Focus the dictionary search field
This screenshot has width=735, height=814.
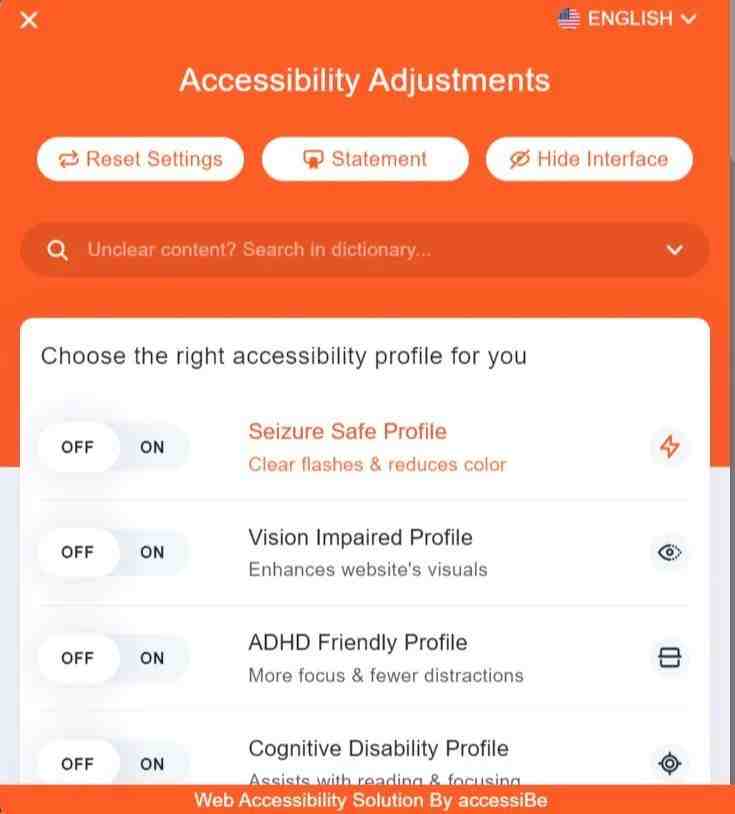[x=364, y=250]
